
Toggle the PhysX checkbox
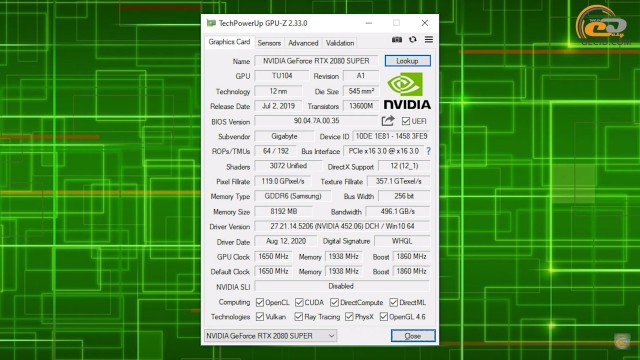[x=349, y=317]
